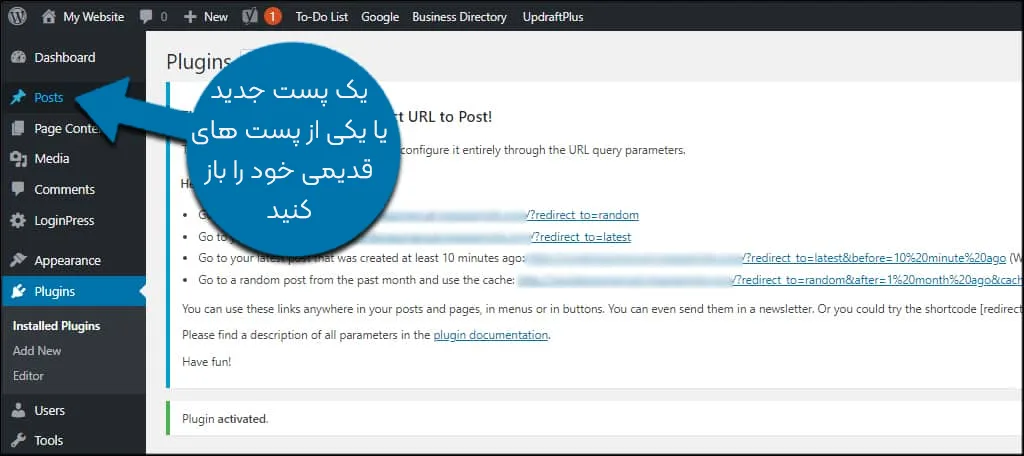This screenshot has width=1024, height=456.
Task: Open Business Directory admin bar item
Action: [x=460, y=17]
